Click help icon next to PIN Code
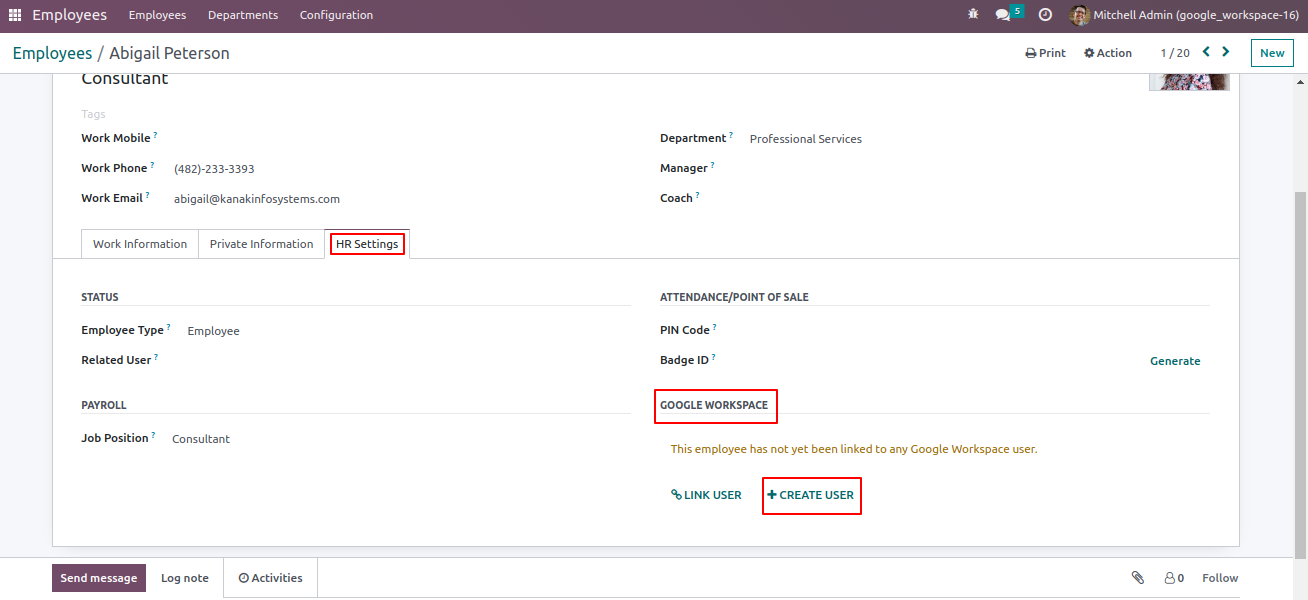 tap(715, 327)
